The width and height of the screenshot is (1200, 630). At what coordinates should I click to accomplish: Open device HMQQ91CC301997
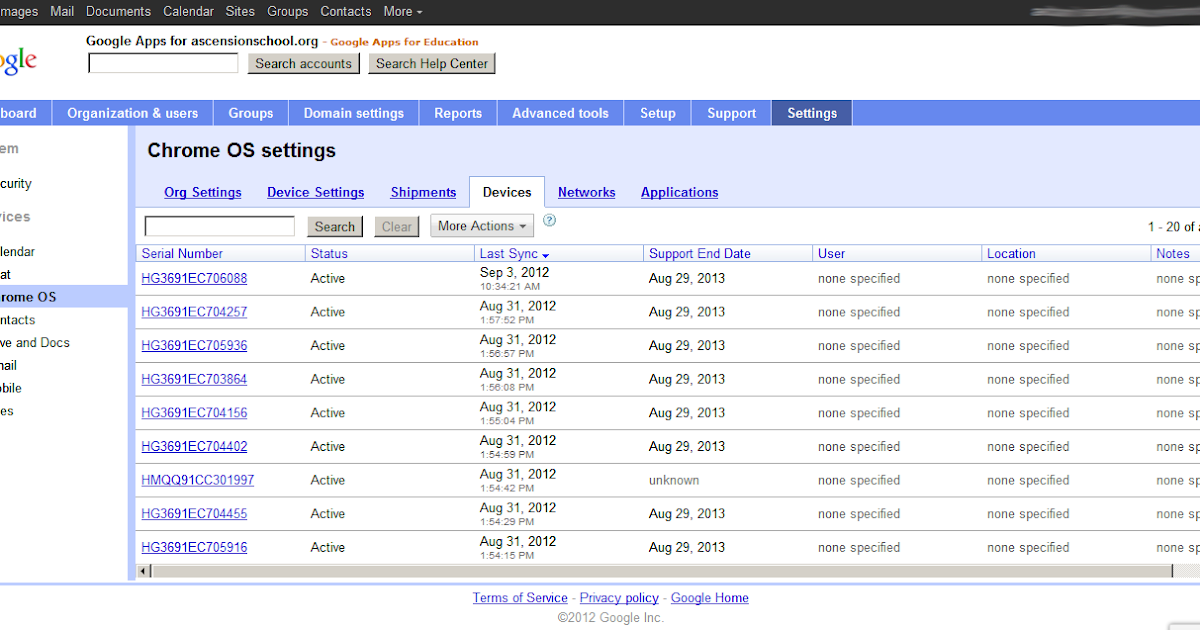(198, 480)
